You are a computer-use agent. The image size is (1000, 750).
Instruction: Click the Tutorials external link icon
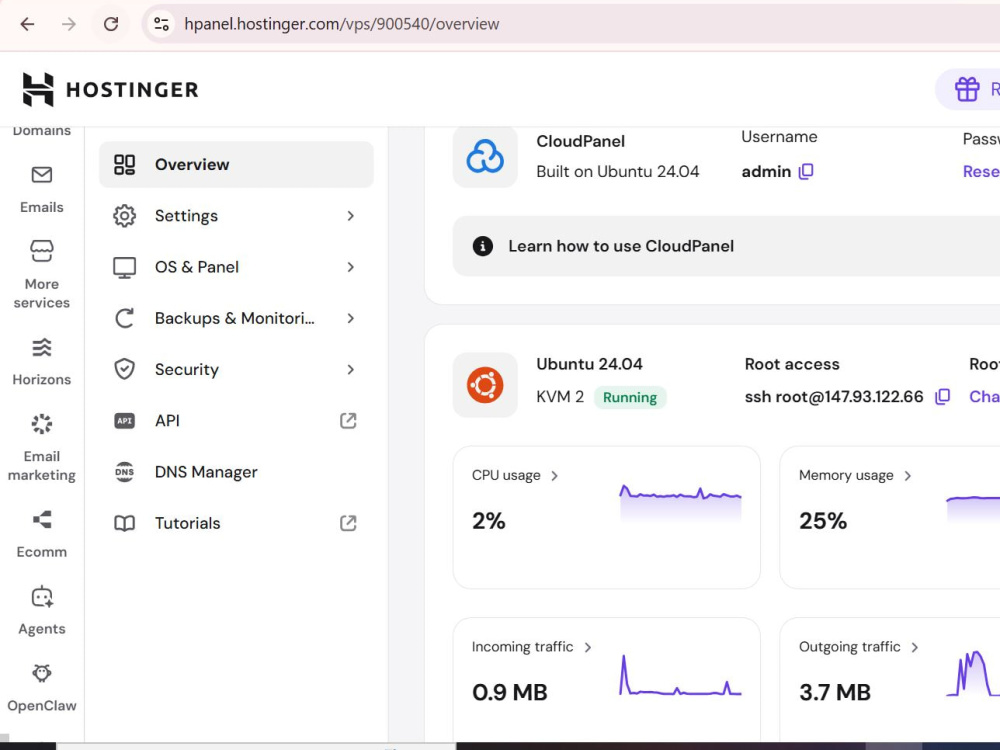click(348, 523)
